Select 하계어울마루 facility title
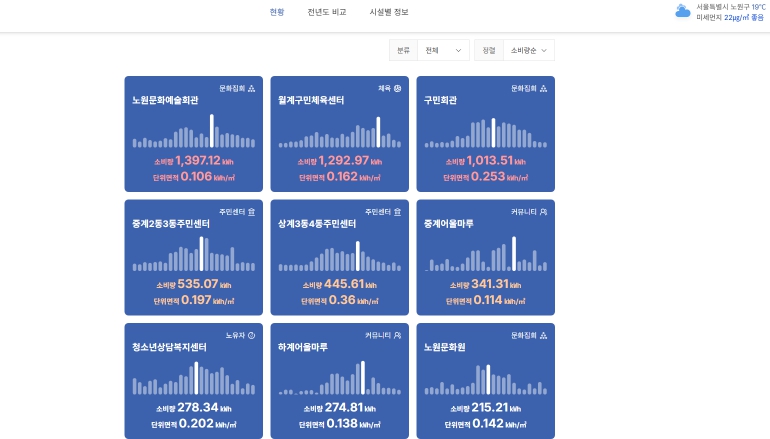The width and height of the screenshot is (770, 439). 302,347
